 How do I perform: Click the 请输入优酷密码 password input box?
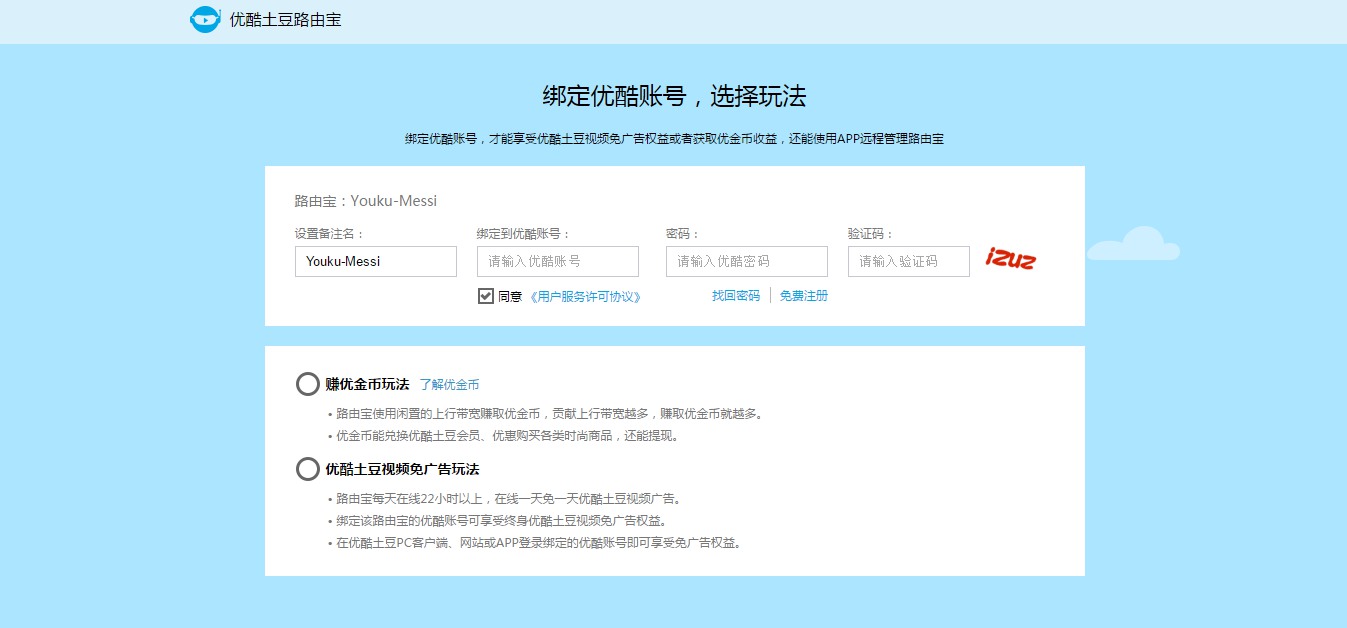(746, 261)
